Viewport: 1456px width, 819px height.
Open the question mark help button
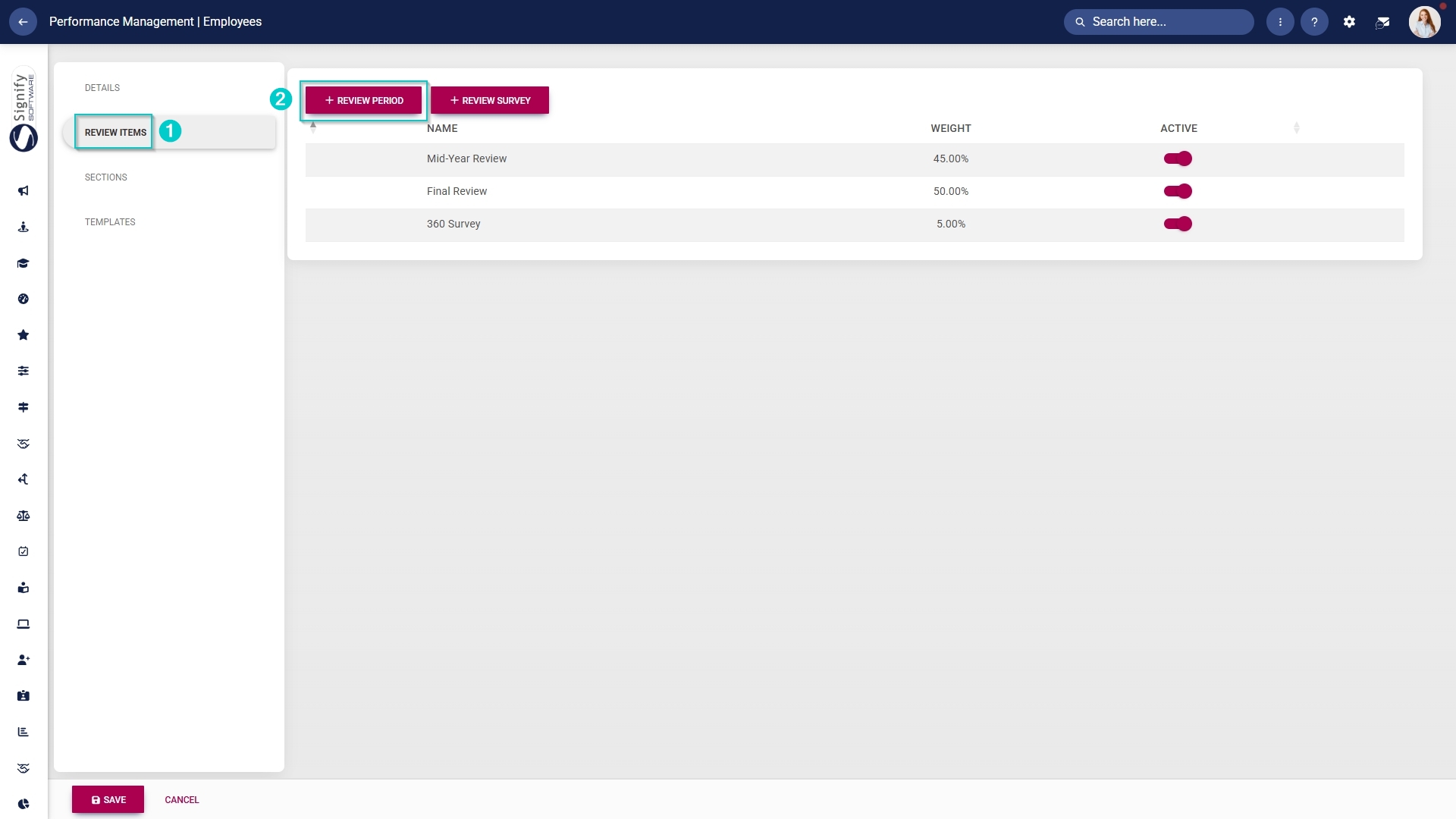pyautogui.click(x=1314, y=22)
